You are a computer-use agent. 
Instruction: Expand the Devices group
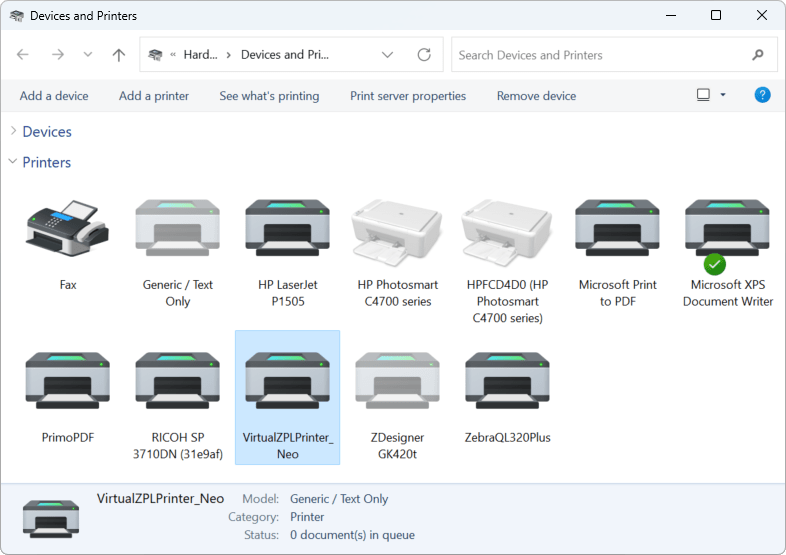(x=14, y=131)
